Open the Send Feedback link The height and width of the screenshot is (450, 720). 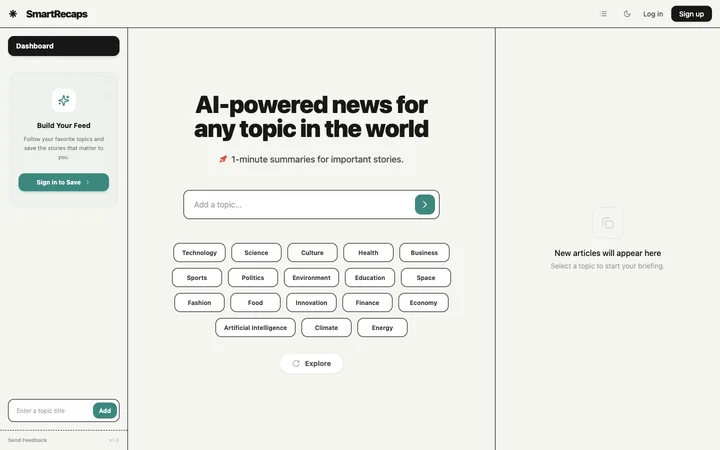28,440
